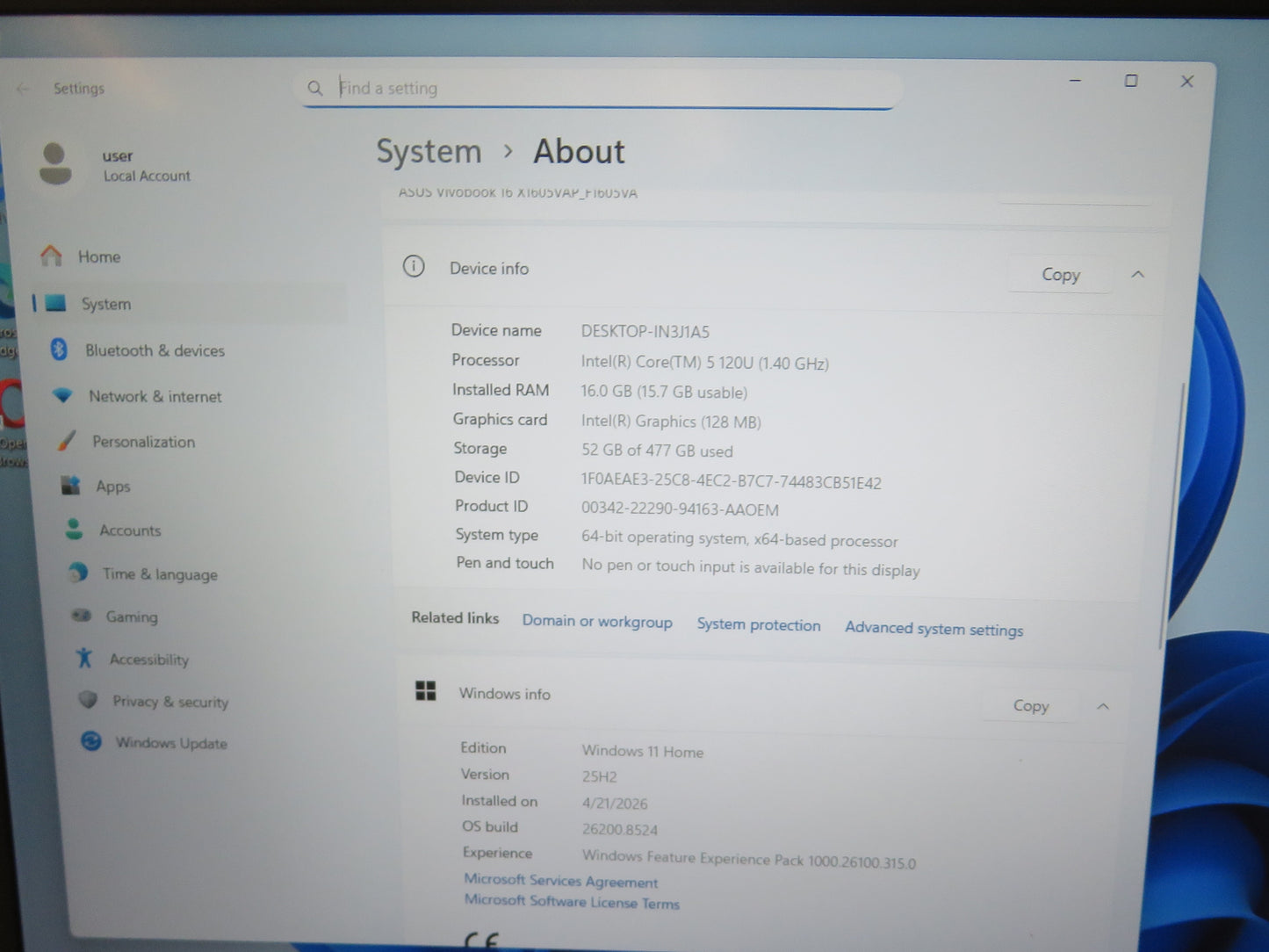The height and width of the screenshot is (952, 1269).
Task: Click the Windows Feature Experience Pack text
Action: pyautogui.click(x=749, y=859)
